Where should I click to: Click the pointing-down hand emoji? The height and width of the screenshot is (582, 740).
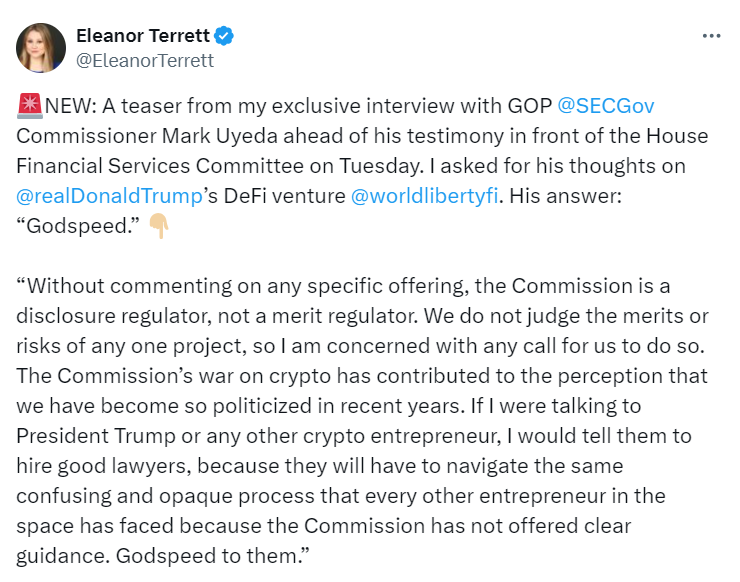(159, 228)
